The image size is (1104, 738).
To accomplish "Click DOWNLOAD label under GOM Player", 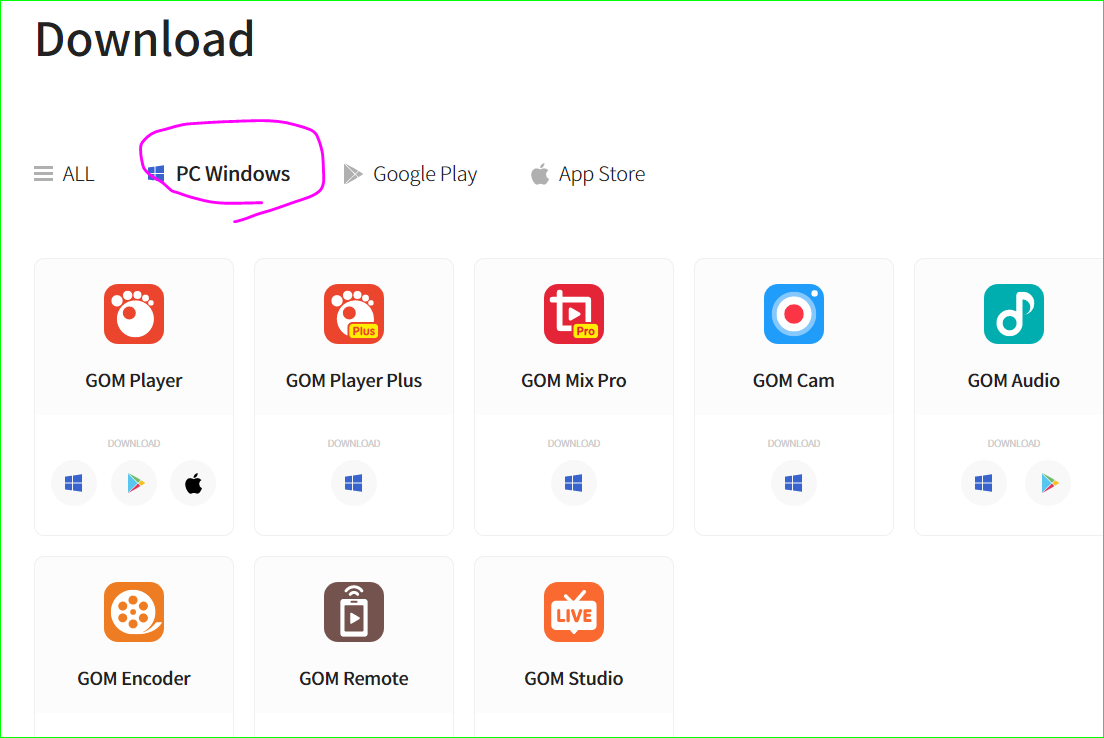I will coord(134,444).
